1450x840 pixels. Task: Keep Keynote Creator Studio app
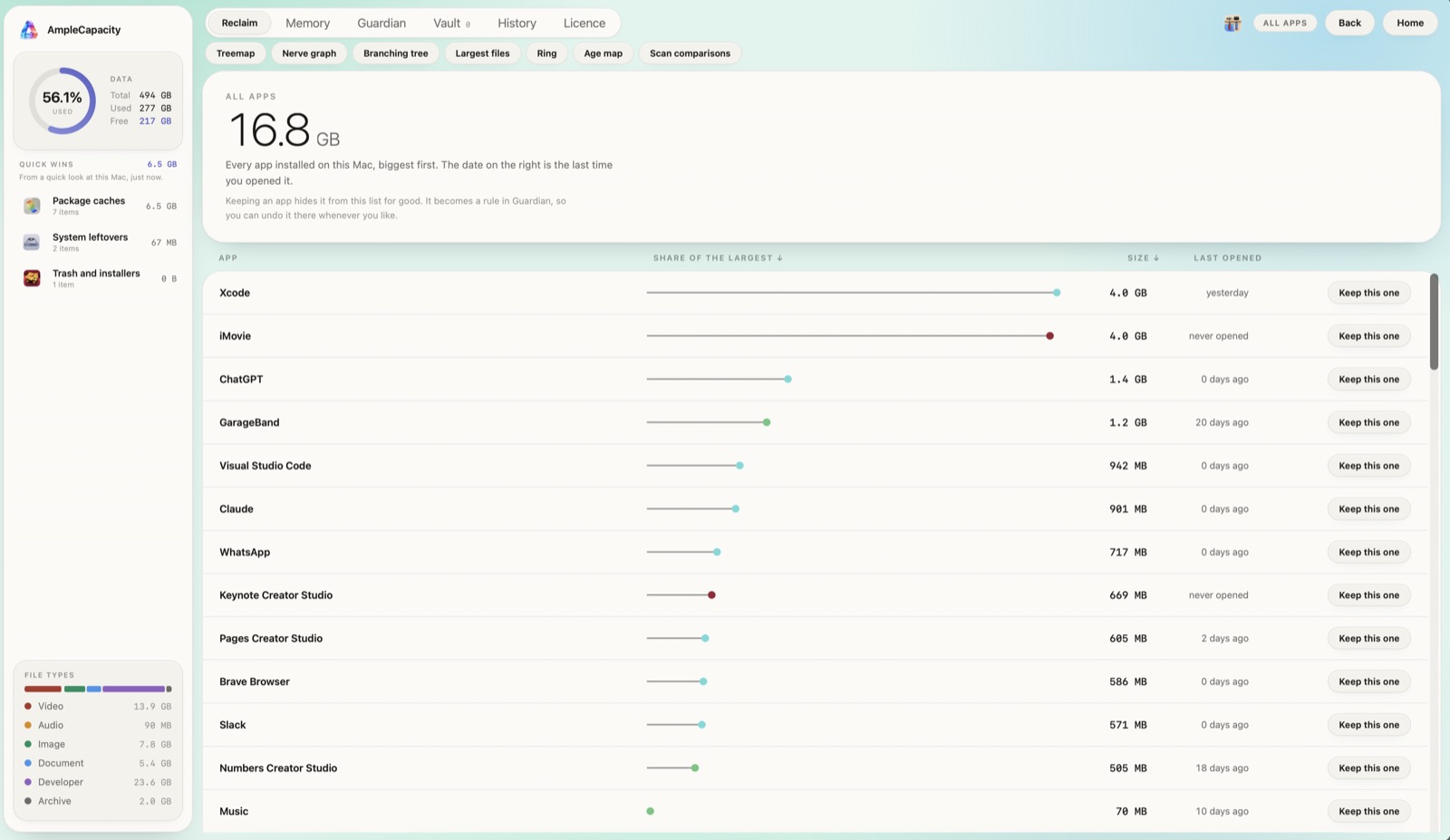click(x=1368, y=595)
